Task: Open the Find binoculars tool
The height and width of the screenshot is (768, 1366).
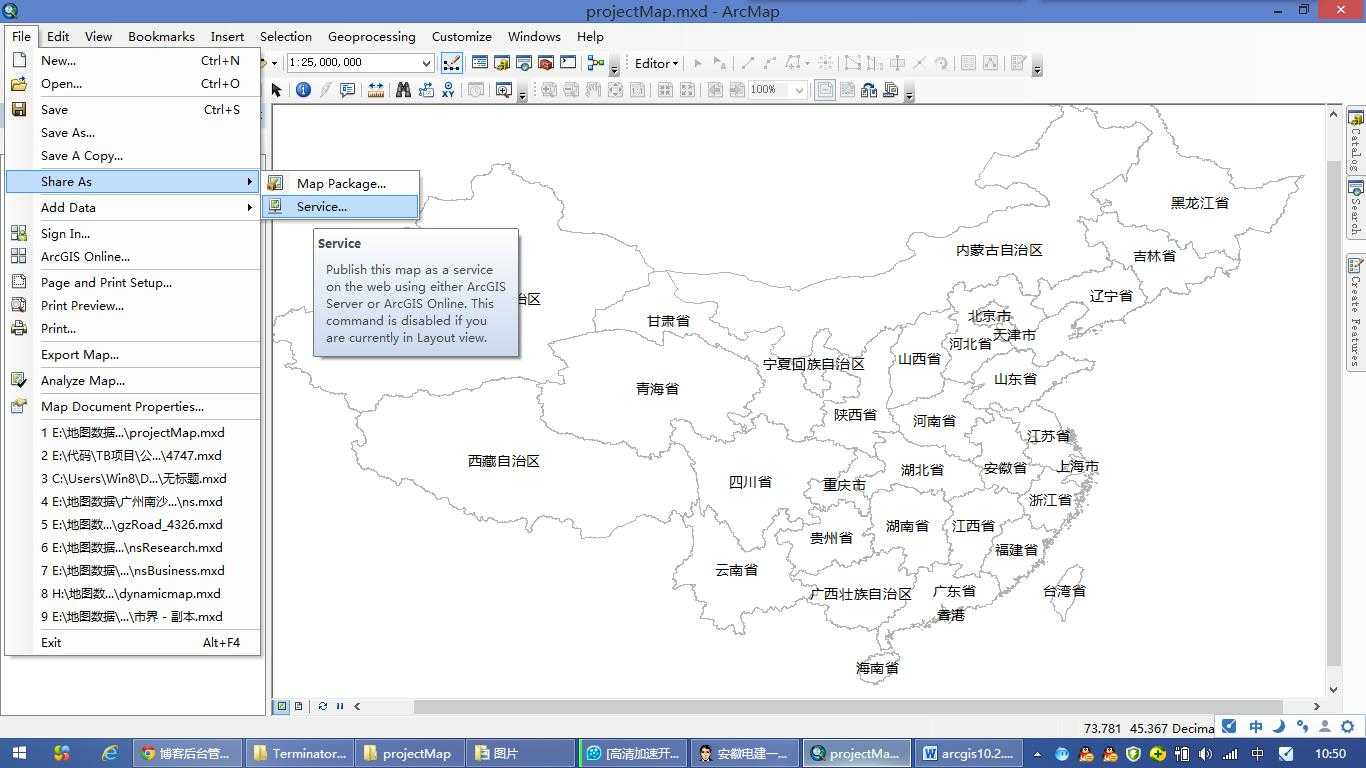Action: 403,90
